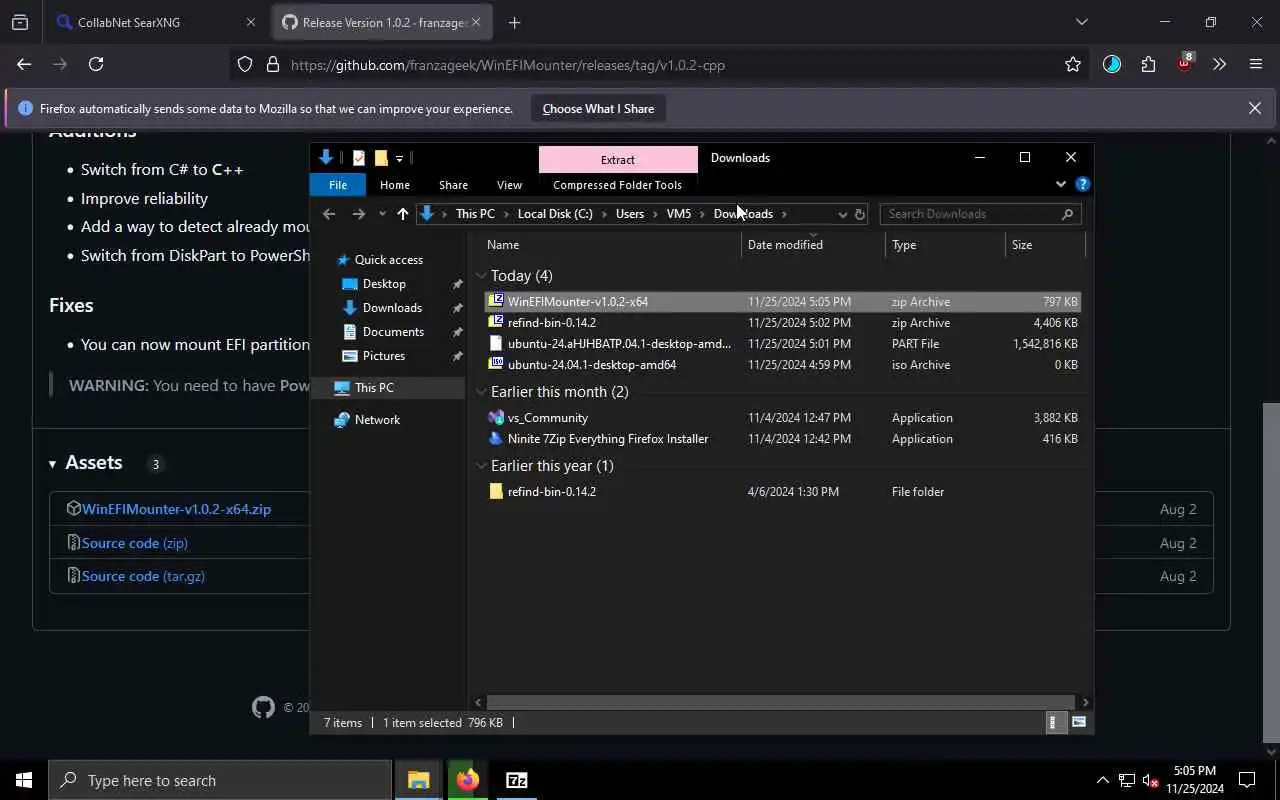
Task: Click the 'Local Disk (C:)' breadcrumb
Action: tap(555, 214)
